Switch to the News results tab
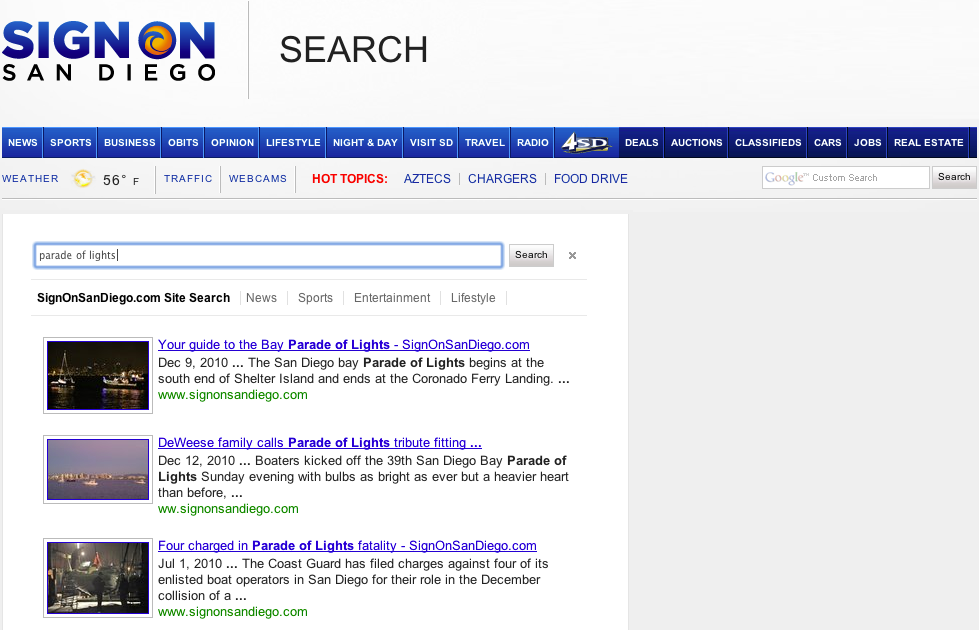979x630 pixels. [x=261, y=298]
